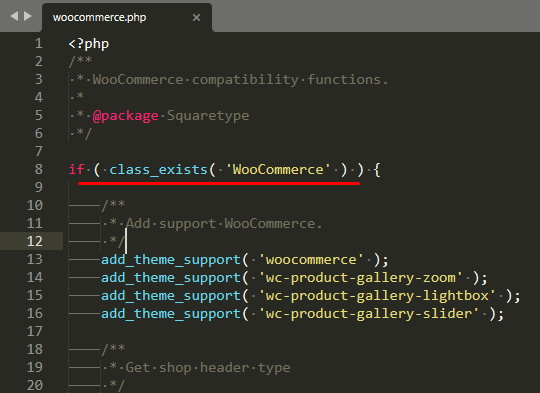The height and width of the screenshot is (393, 540).
Task: Click the word 'Squaretype'
Action: [x=208, y=116]
